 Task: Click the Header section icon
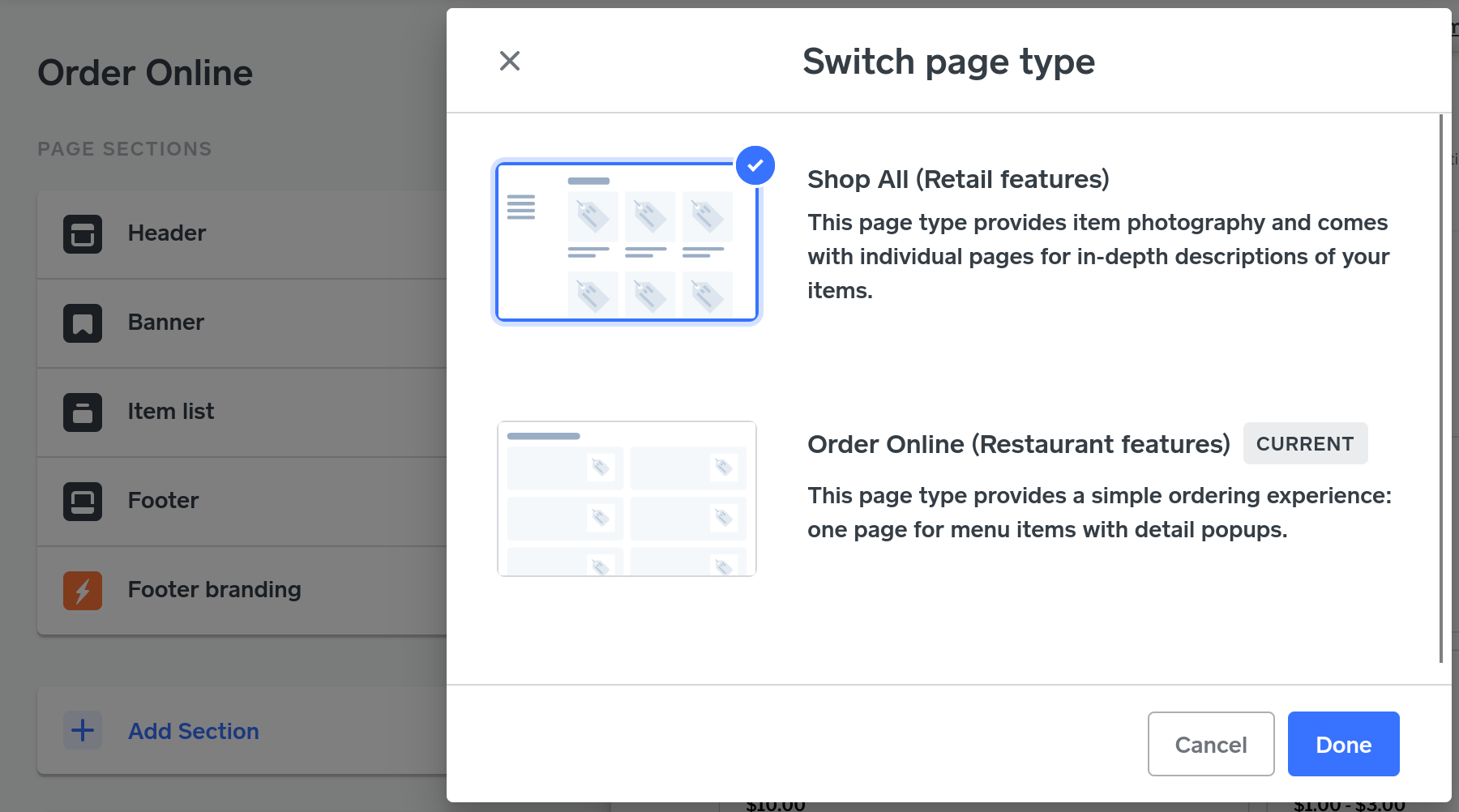tap(83, 234)
